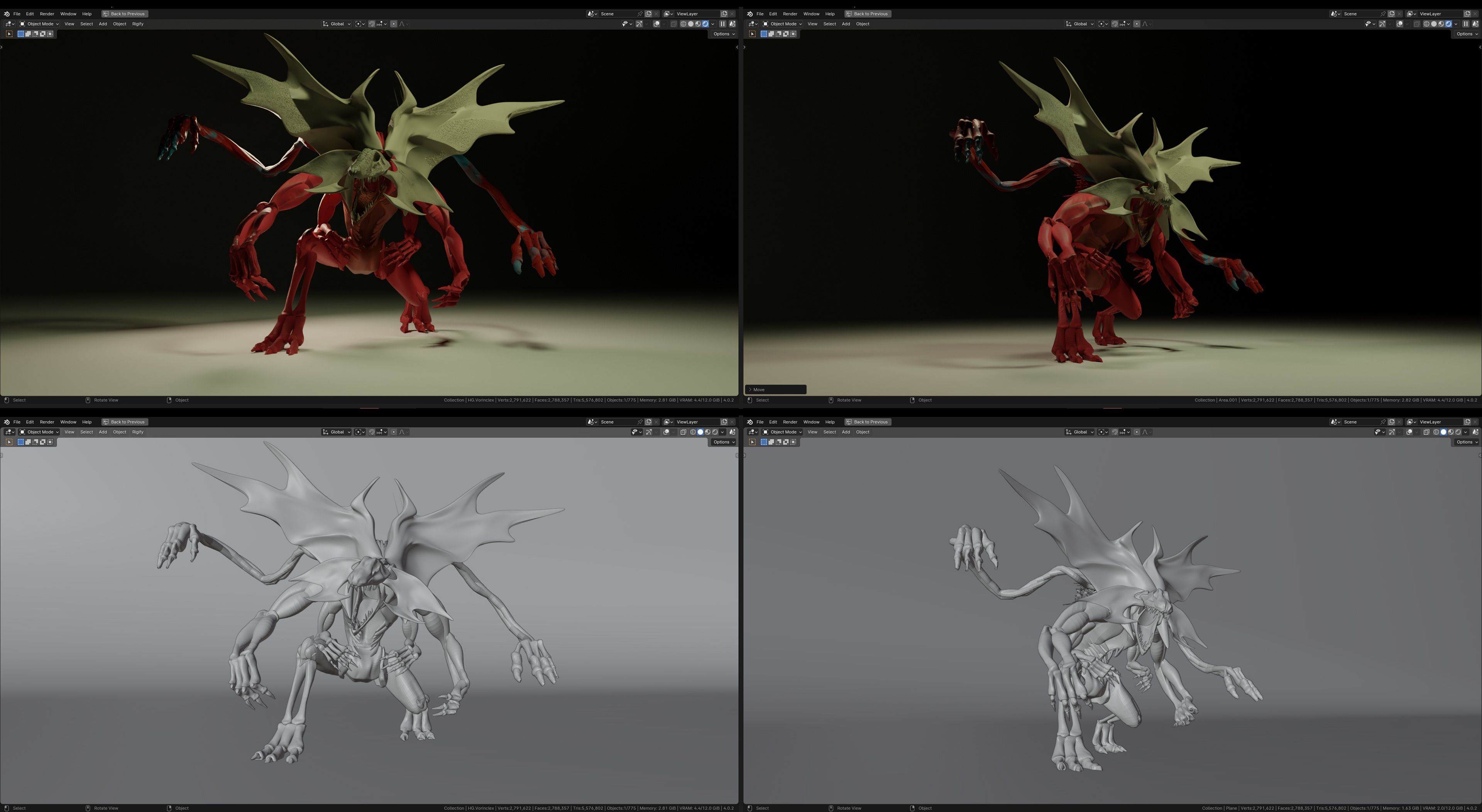Add new view layer in top-right window
Viewport: 1482px width, 812px height.
click(1467, 14)
